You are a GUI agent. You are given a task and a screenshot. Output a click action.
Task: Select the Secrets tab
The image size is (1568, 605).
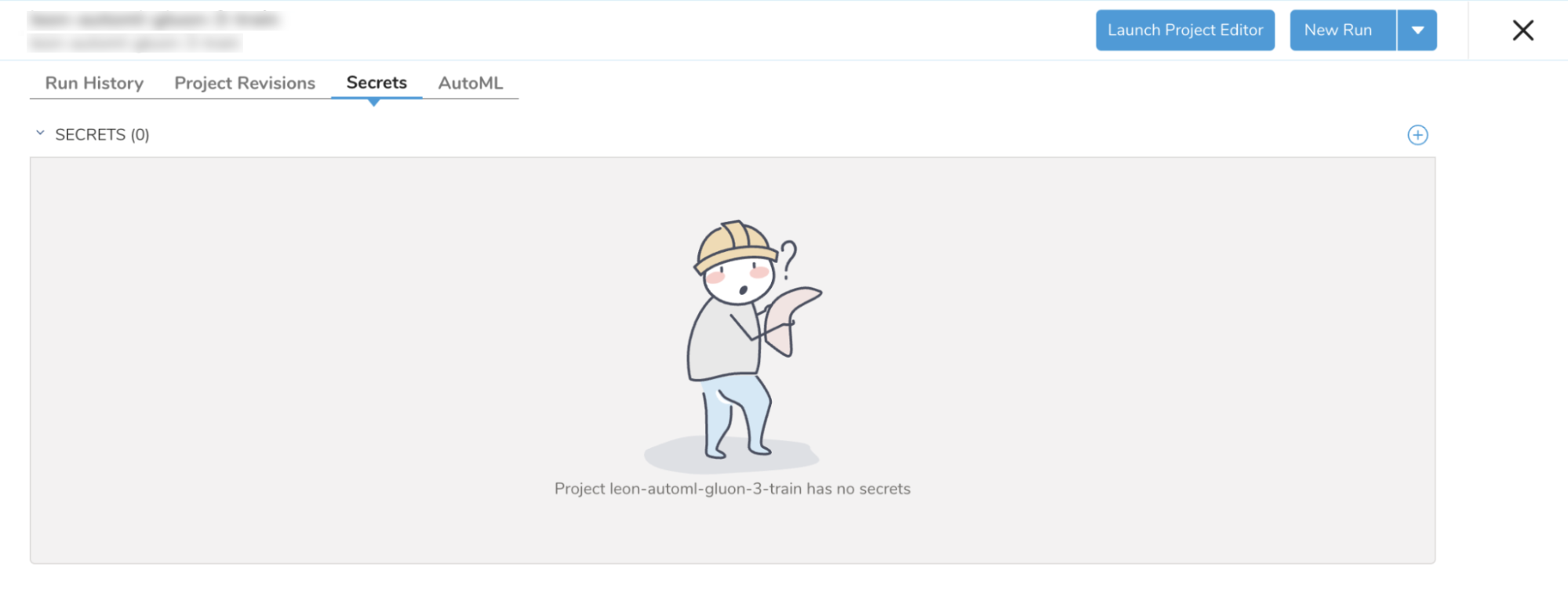coord(377,83)
